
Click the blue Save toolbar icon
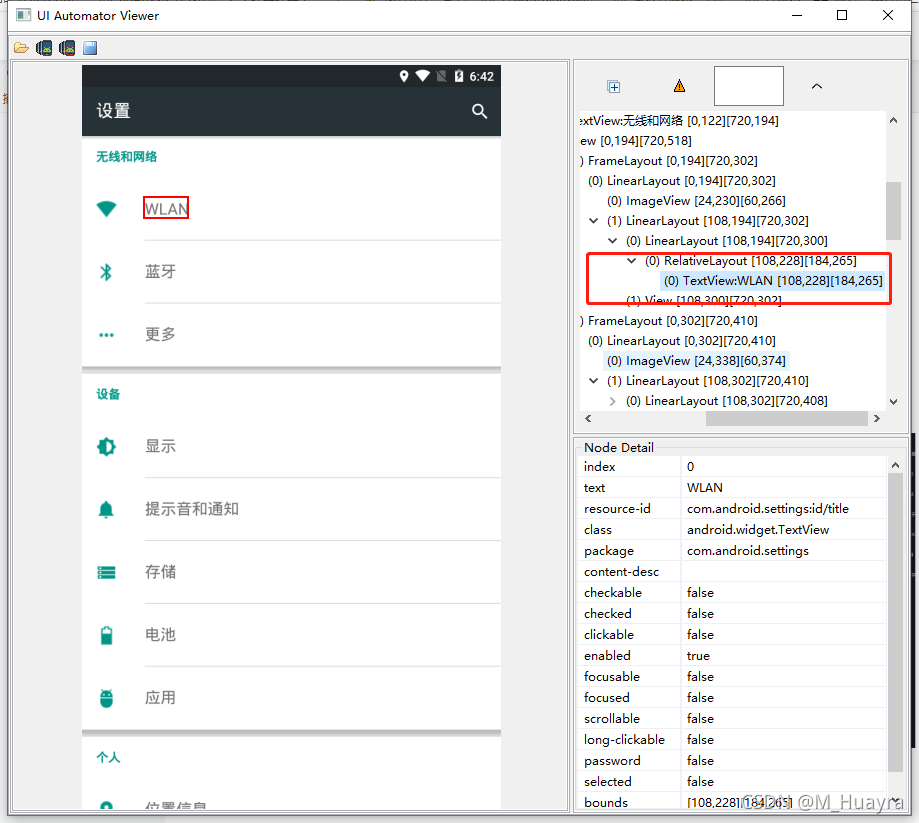tap(90, 48)
